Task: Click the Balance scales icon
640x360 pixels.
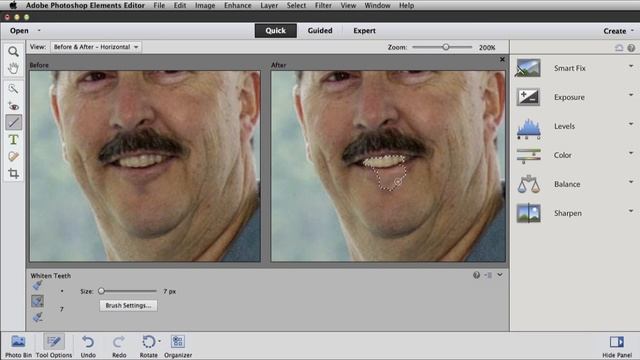Action: pos(529,184)
